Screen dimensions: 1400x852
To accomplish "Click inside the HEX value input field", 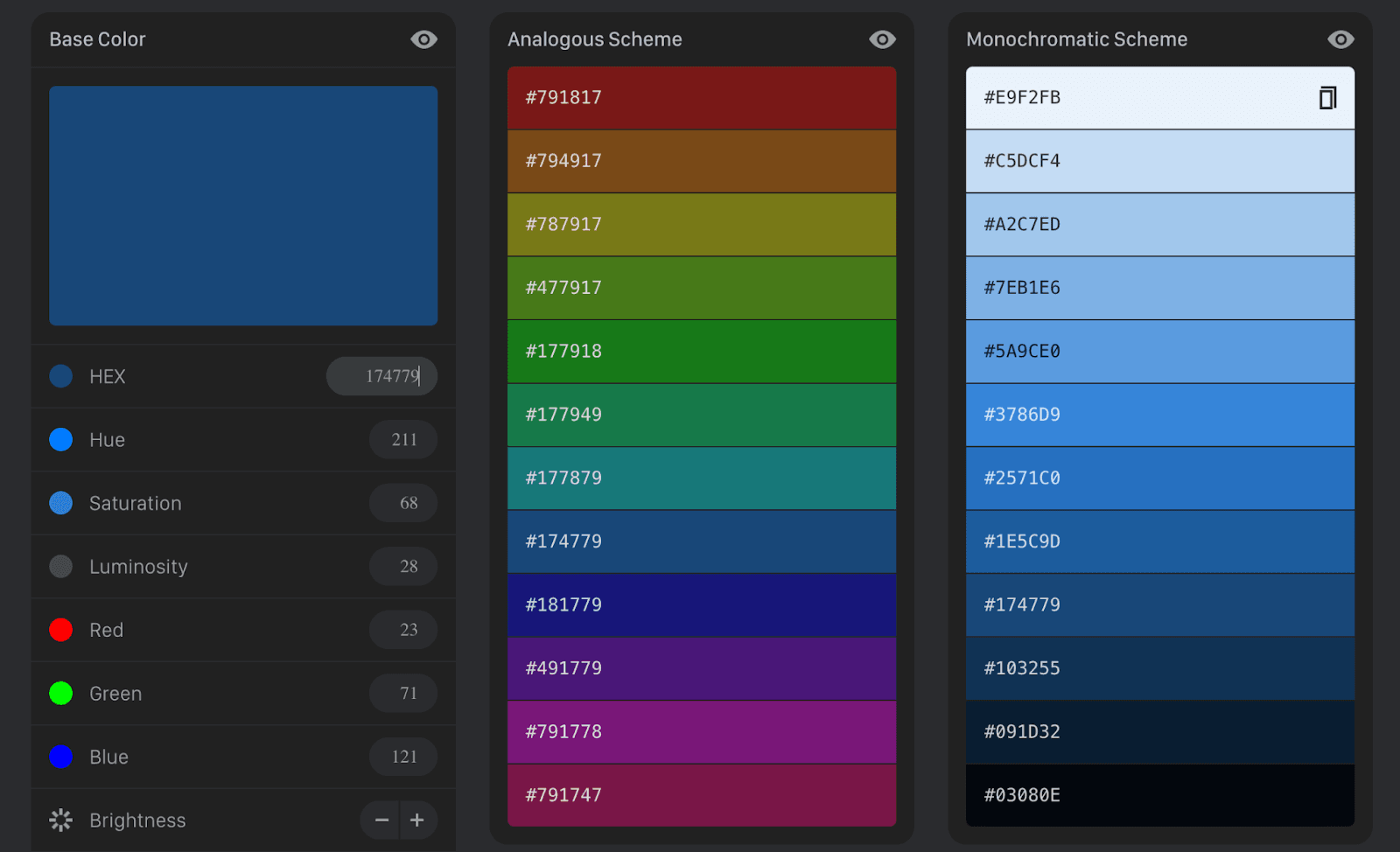I will [x=382, y=376].
